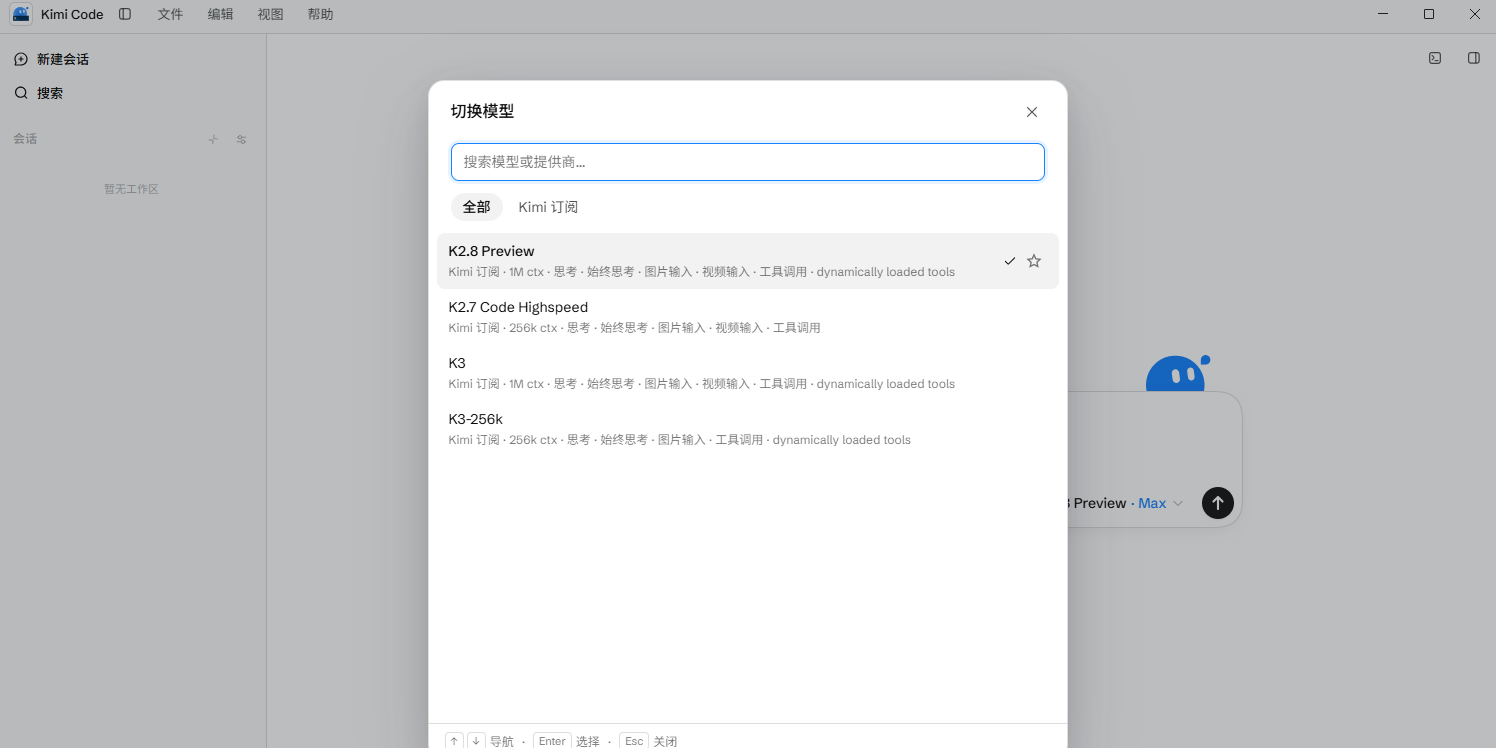Star the K2.8 Preview model as favorite
This screenshot has width=1496, height=748.
coord(1034,261)
